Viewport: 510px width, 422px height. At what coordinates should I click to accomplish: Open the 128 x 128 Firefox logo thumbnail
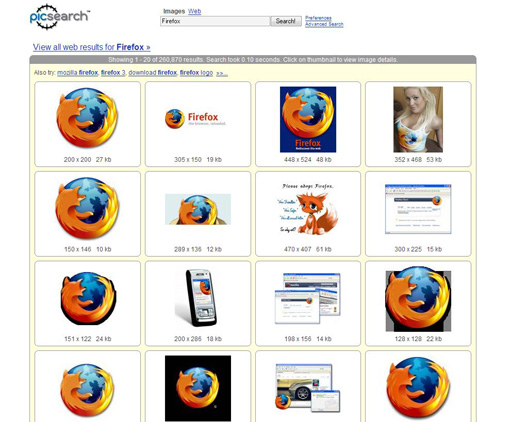418,299
